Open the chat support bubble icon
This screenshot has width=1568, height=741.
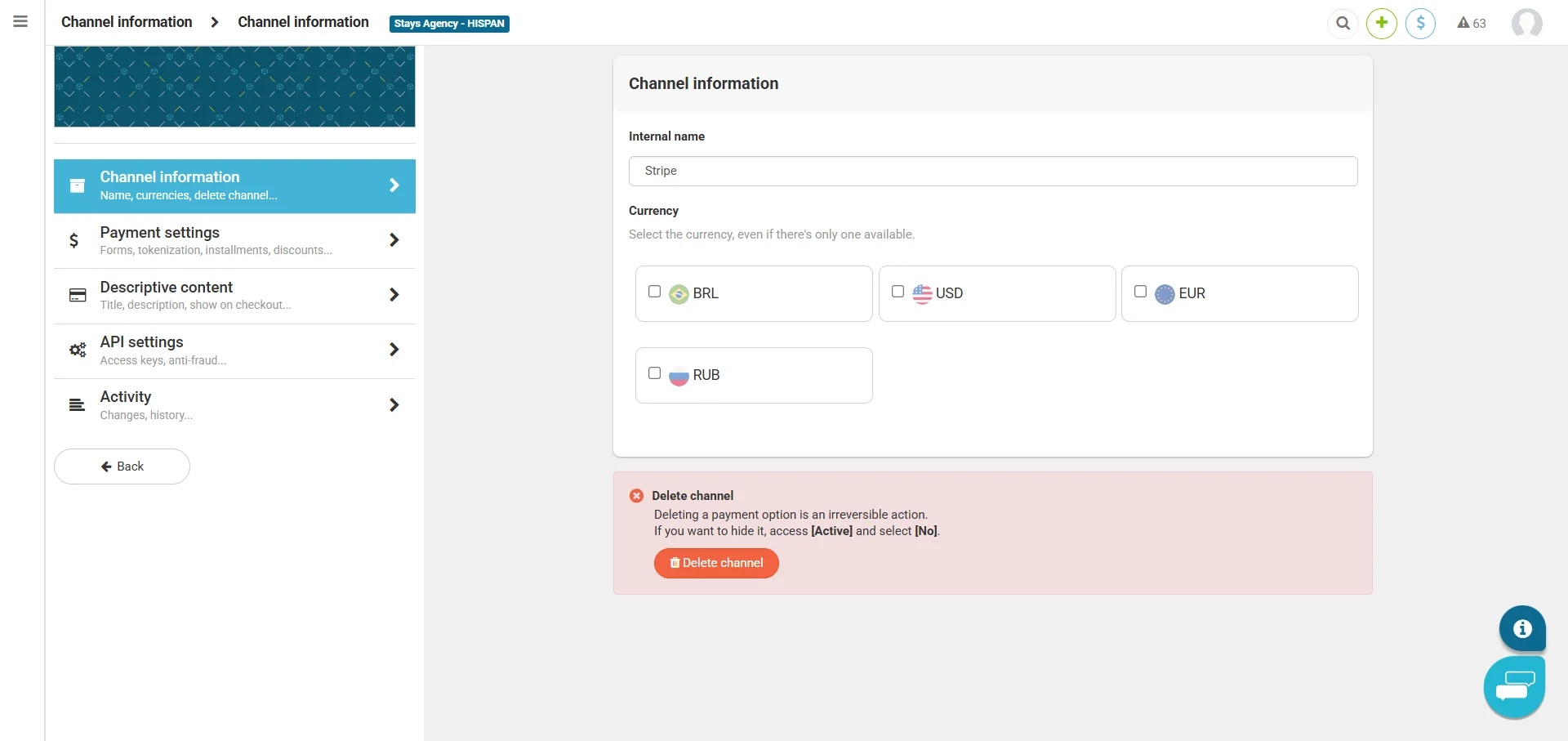click(1514, 687)
